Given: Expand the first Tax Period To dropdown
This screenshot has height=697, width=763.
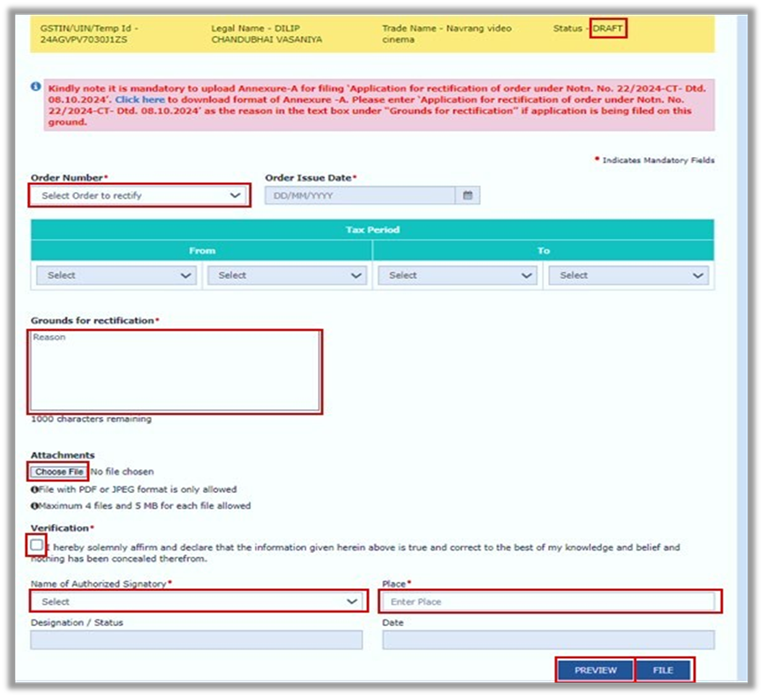Looking at the screenshot, I should (458, 275).
